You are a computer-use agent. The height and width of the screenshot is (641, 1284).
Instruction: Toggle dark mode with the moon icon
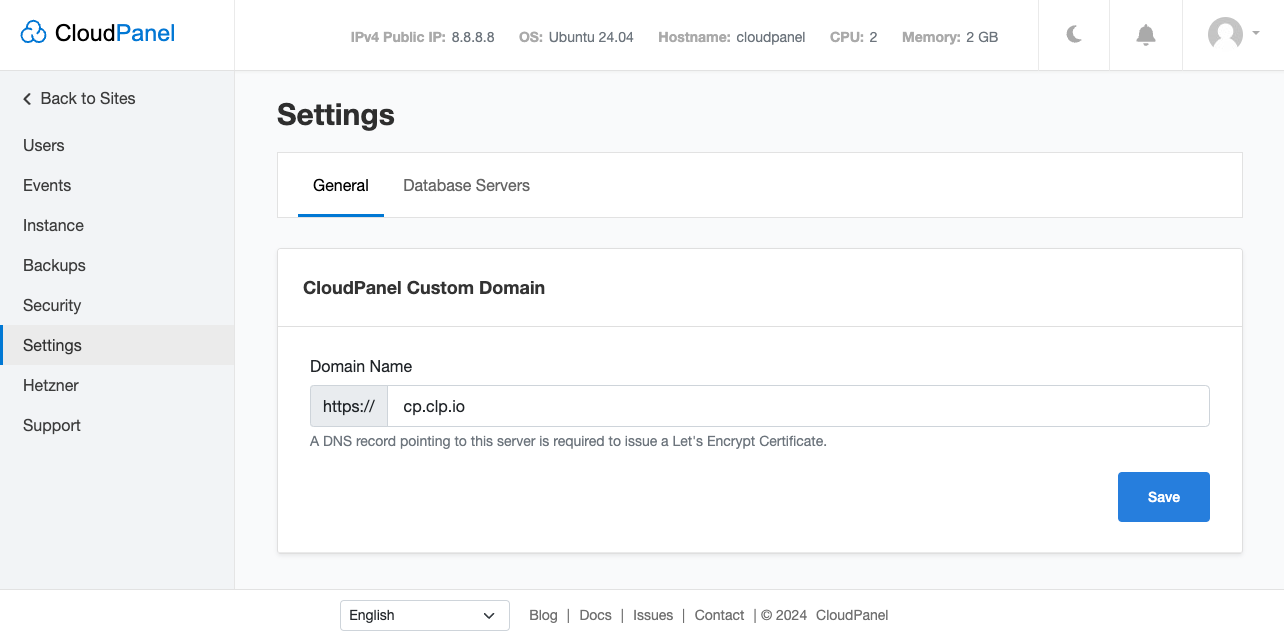point(1073,34)
